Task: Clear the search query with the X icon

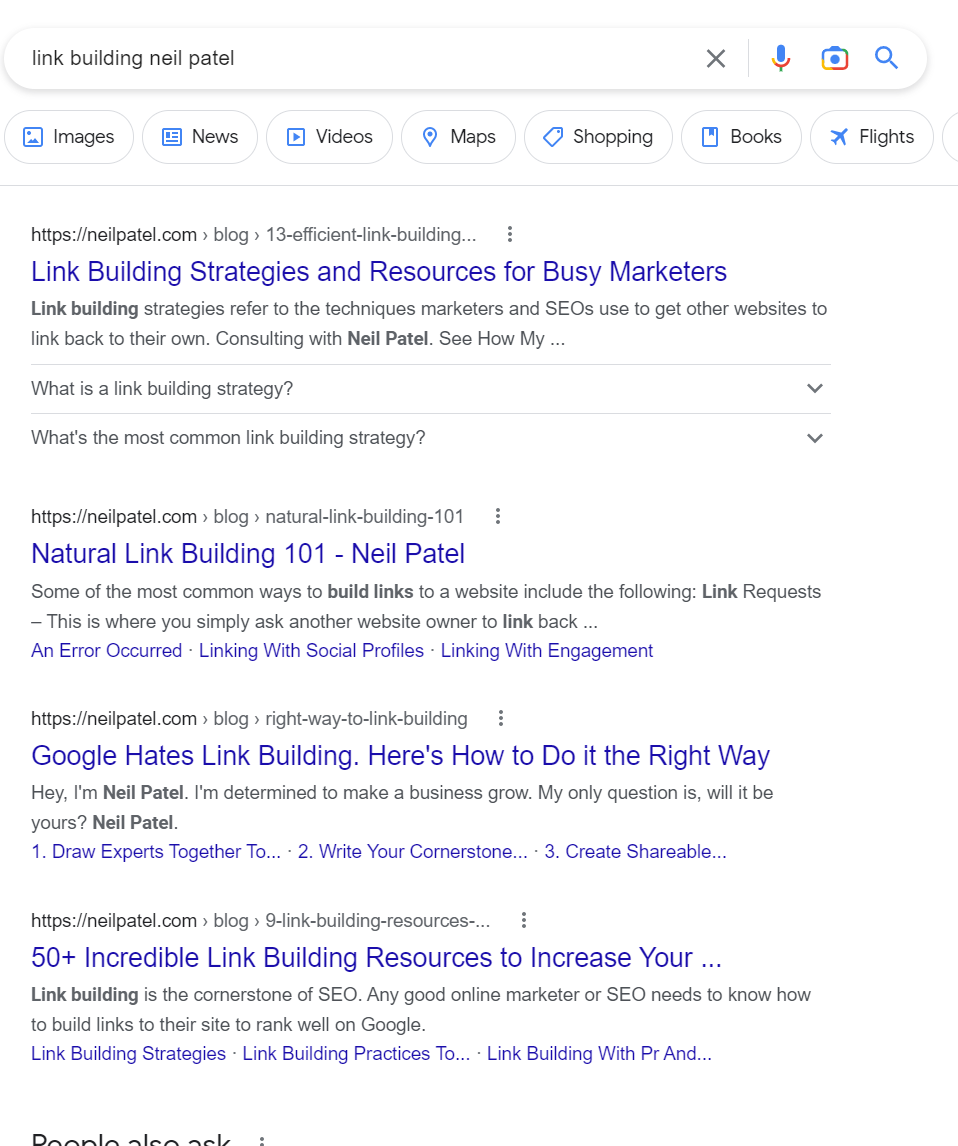Action: [716, 58]
